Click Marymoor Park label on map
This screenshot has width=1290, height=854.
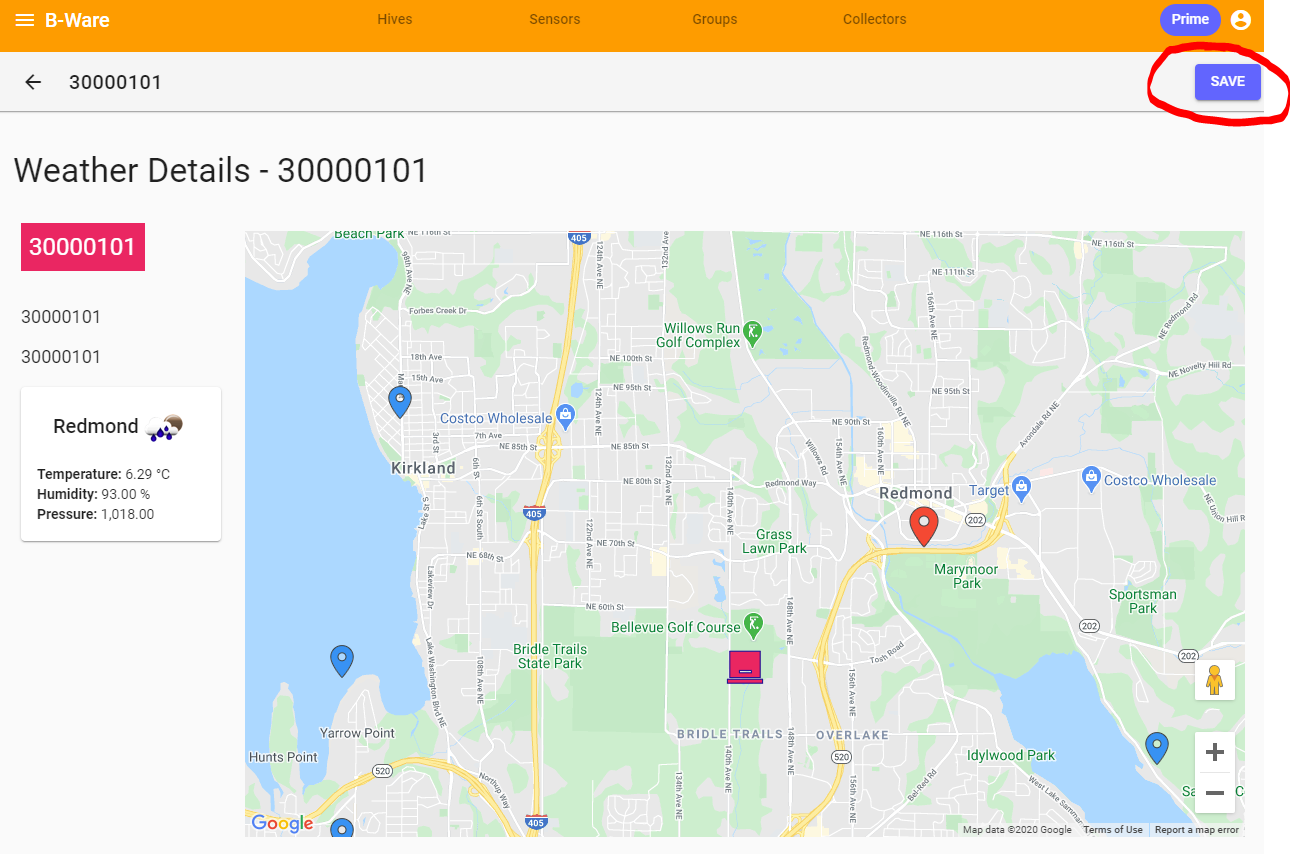click(967, 576)
